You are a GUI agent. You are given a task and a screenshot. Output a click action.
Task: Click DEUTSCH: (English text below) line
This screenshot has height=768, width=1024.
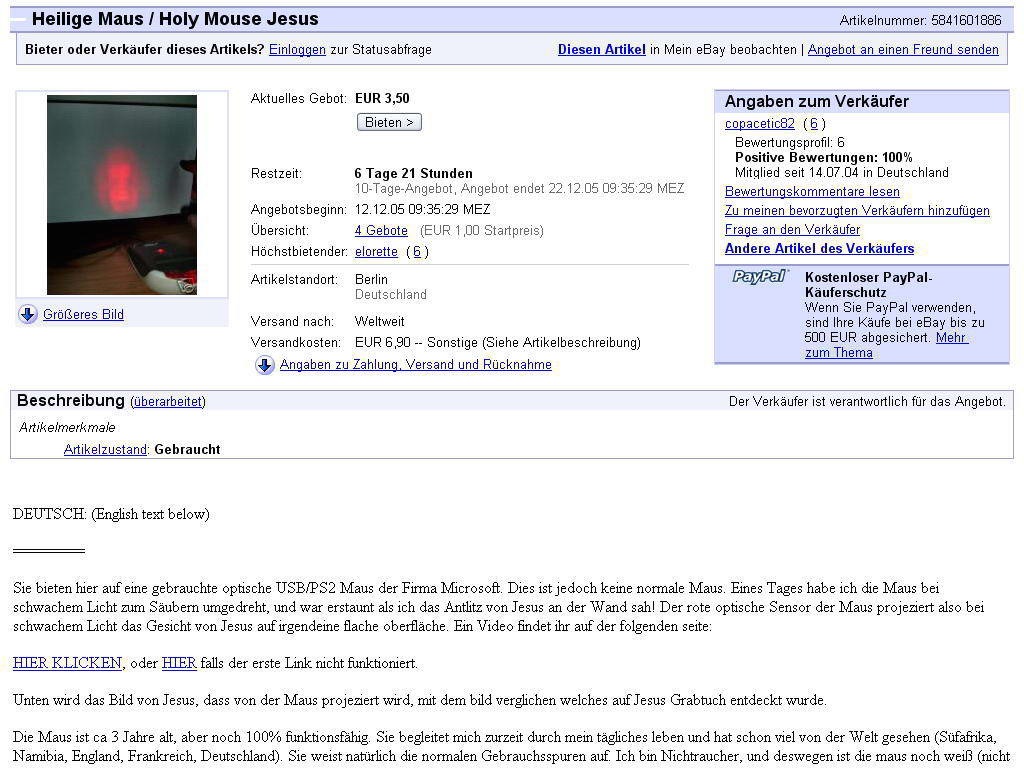pyautogui.click(x=111, y=514)
